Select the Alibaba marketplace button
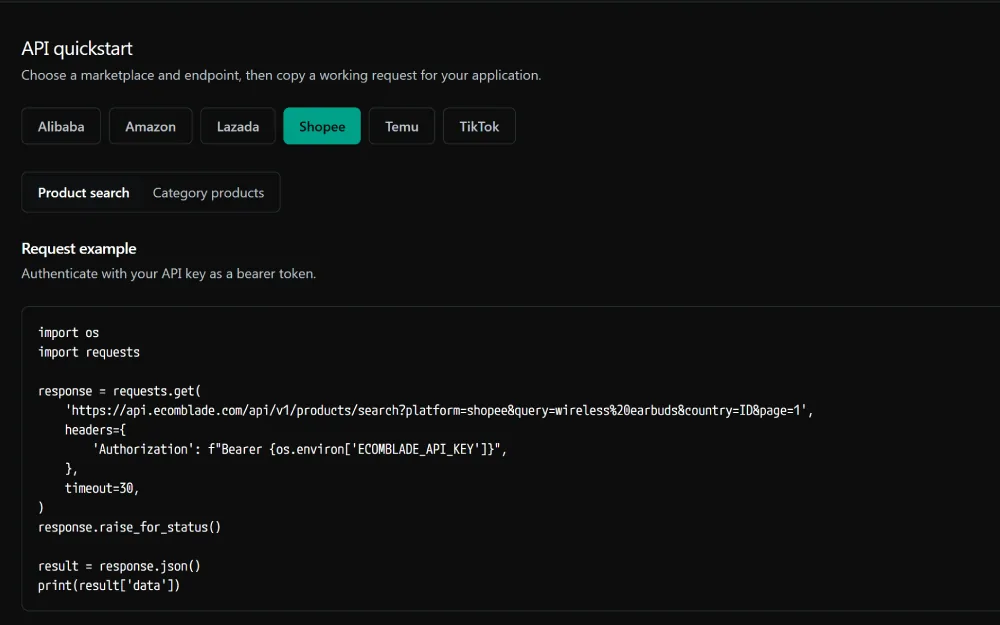Screen dimensions: 1000x625 click(x=61, y=126)
